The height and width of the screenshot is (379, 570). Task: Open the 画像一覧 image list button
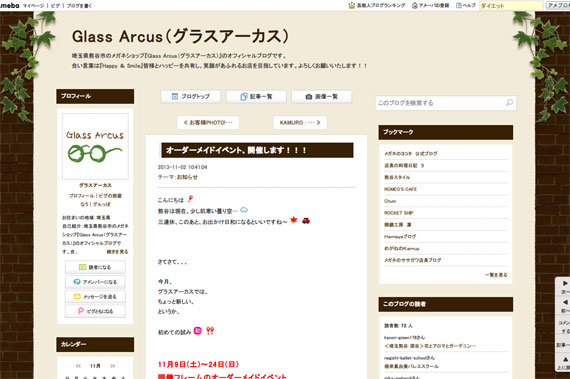click(322, 97)
